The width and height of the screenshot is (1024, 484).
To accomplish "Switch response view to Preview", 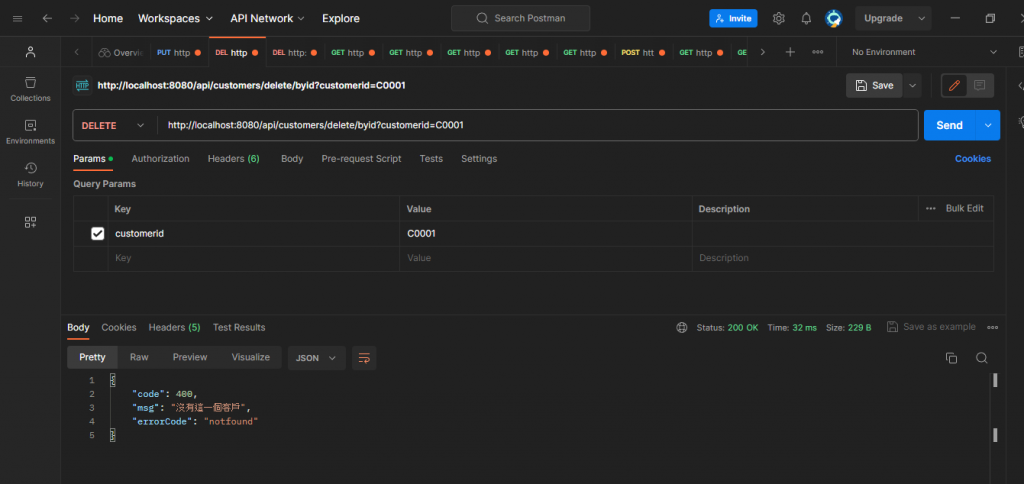I will (x=190, y=357).
